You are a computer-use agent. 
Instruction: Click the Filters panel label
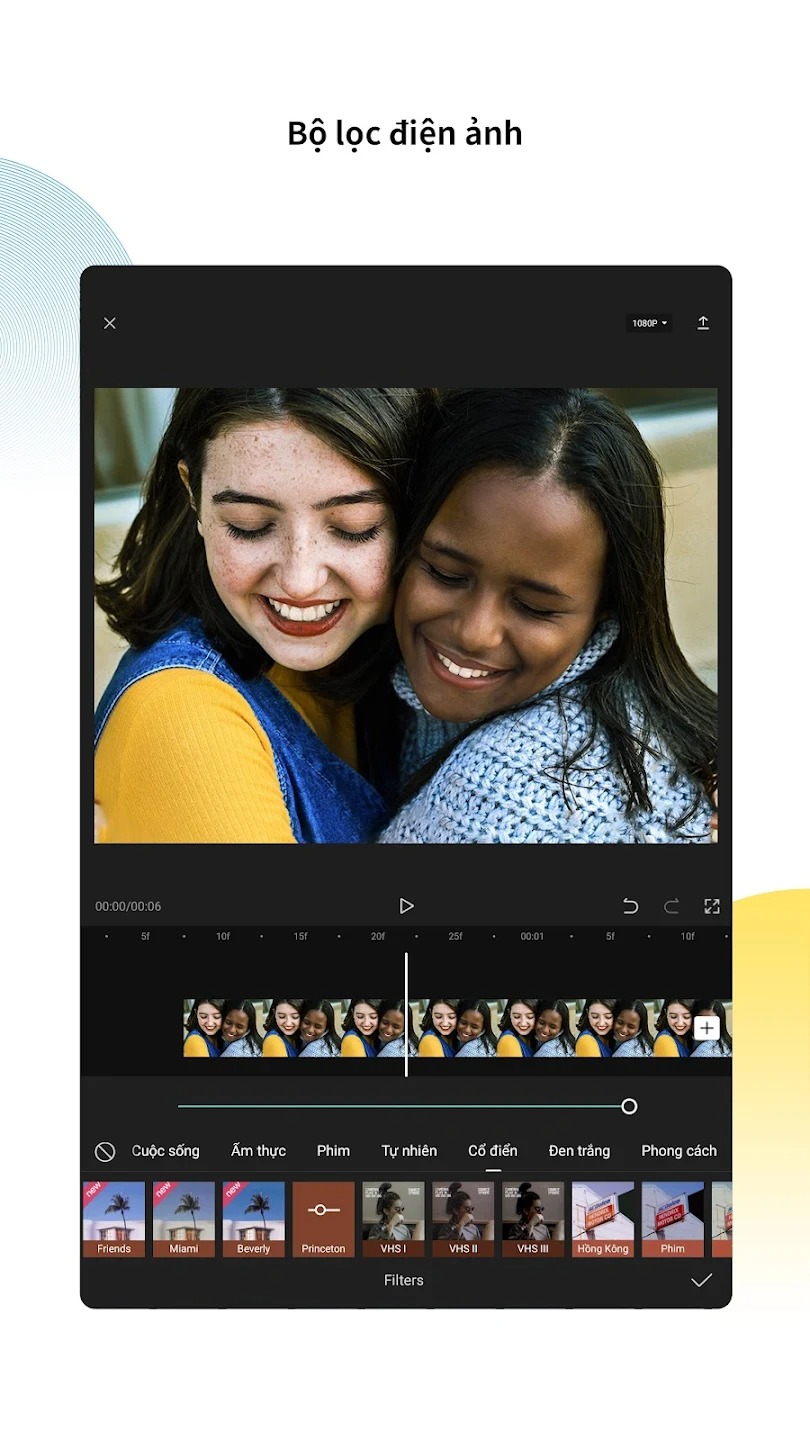pos(404,1280)
